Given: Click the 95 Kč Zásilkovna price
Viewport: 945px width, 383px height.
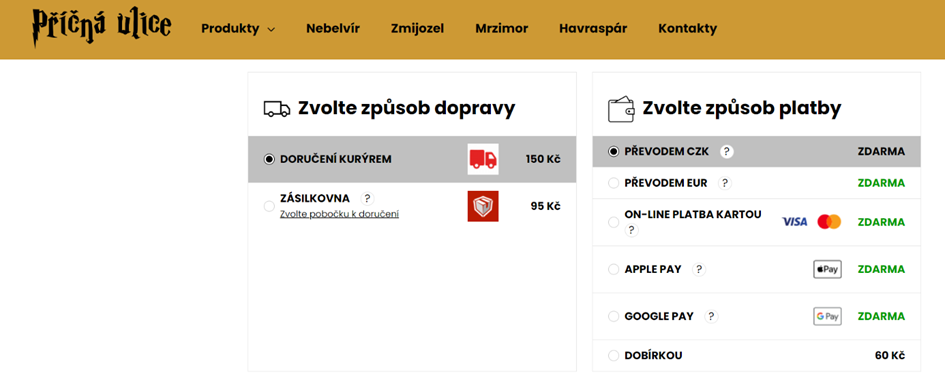Looking at the screenshot, I should pyautogui.click(x=545, y=206).
